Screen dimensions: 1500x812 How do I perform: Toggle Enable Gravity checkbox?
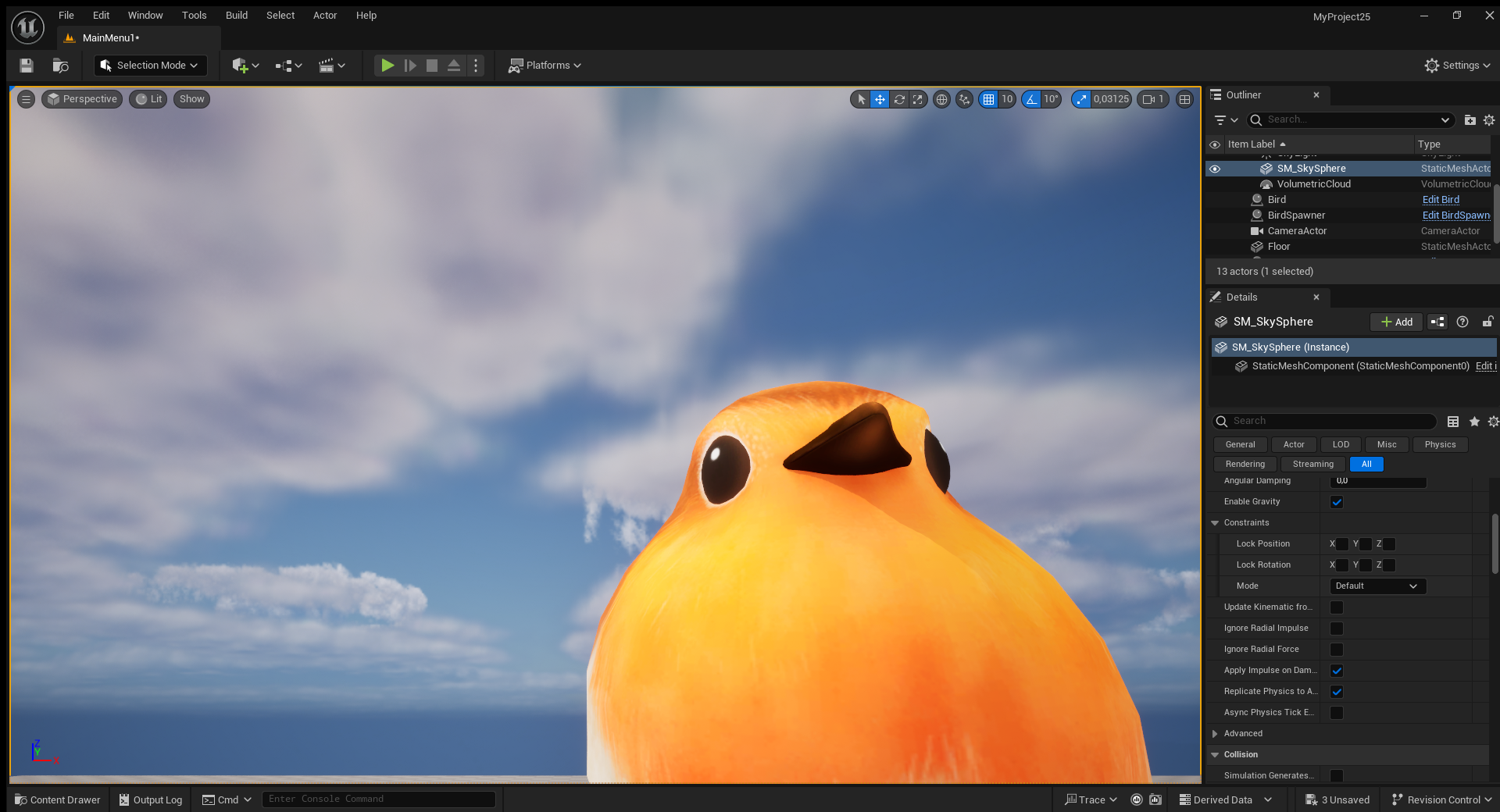tap(1337, 502)
